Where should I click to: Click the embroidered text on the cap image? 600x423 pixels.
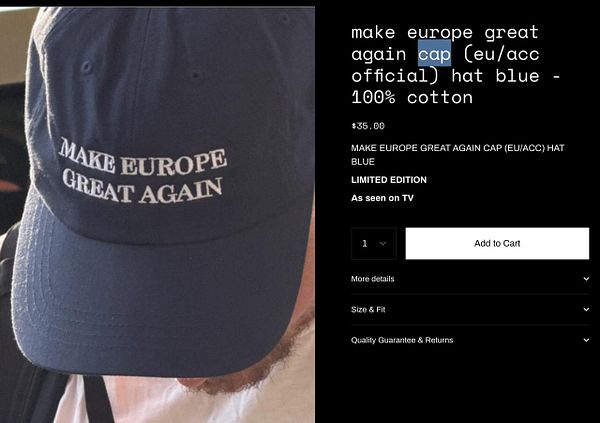(142, 171)
